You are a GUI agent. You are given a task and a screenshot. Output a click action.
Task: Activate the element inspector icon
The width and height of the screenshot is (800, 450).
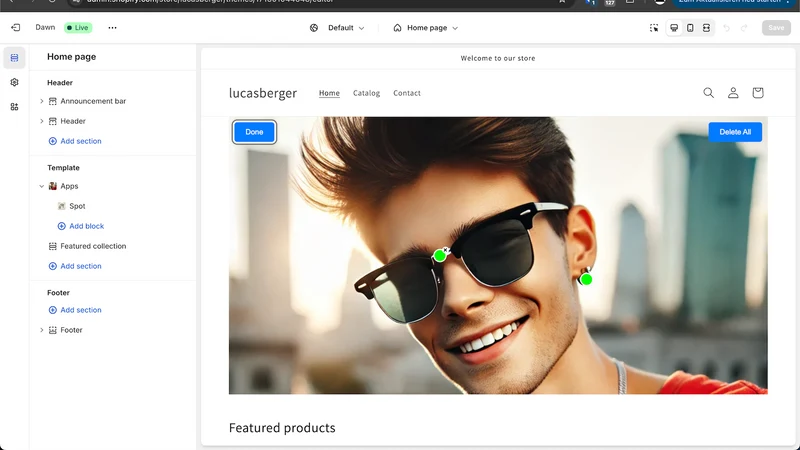click(x=654, y=28)
